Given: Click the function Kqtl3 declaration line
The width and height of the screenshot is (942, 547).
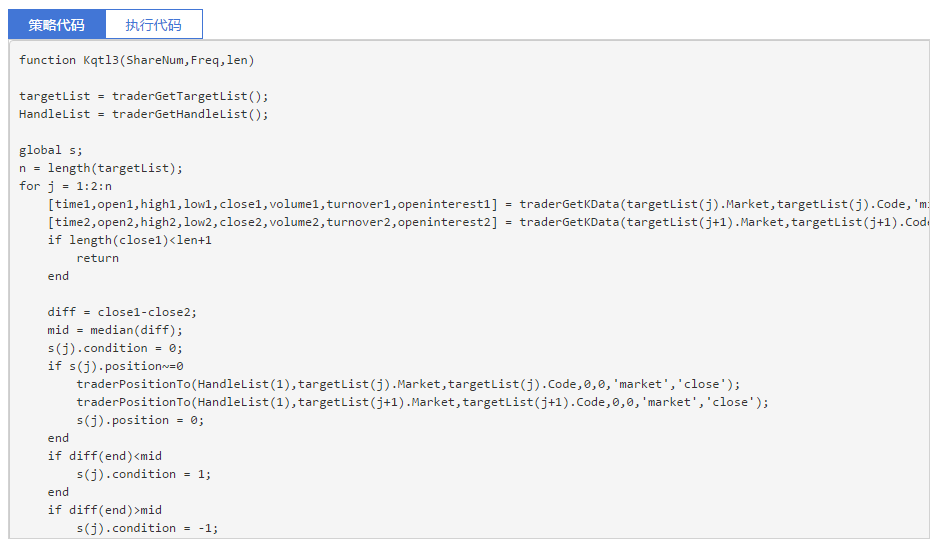Looking at the screenshot, I should point(137,60).
